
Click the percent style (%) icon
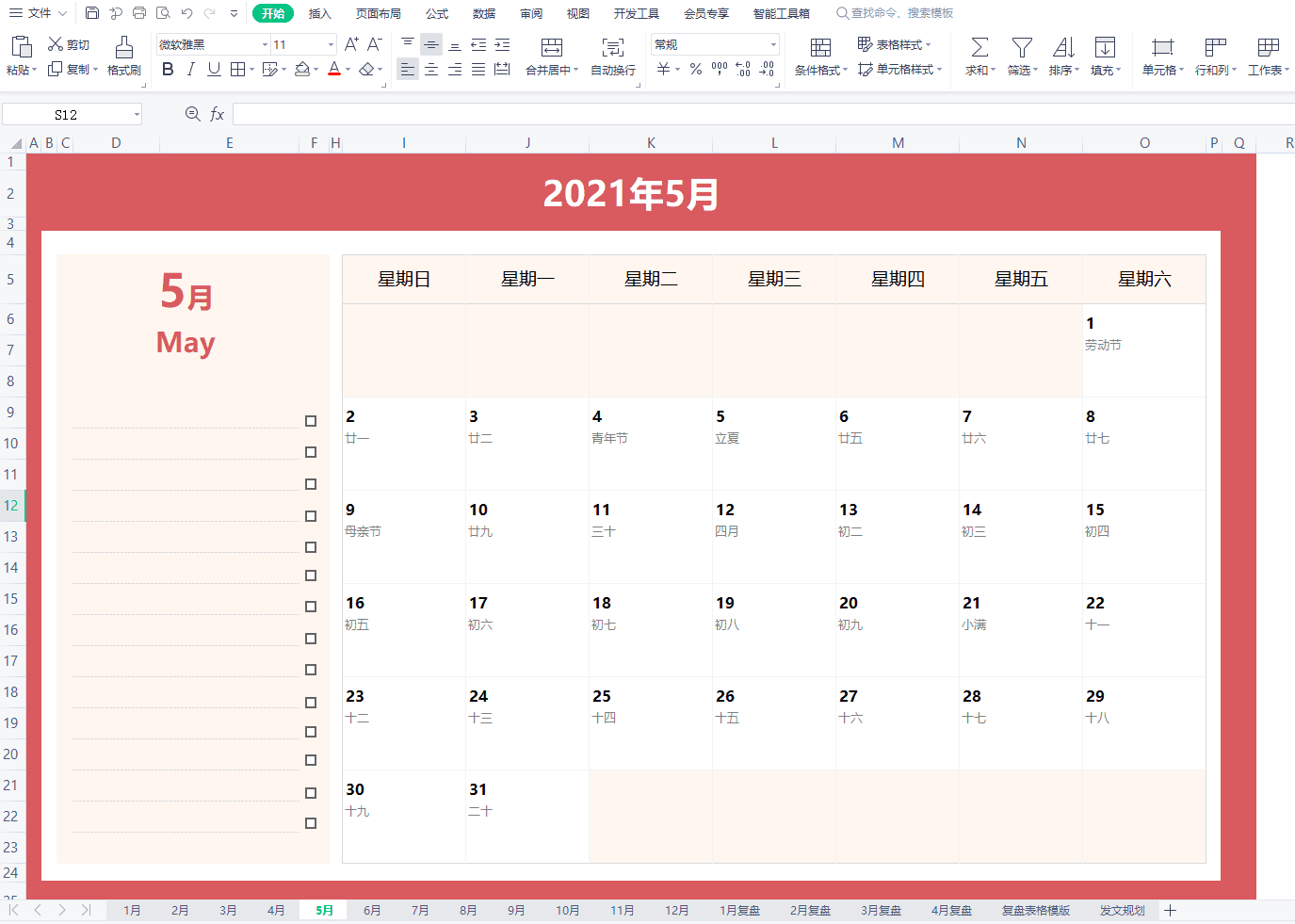point(696,69)
